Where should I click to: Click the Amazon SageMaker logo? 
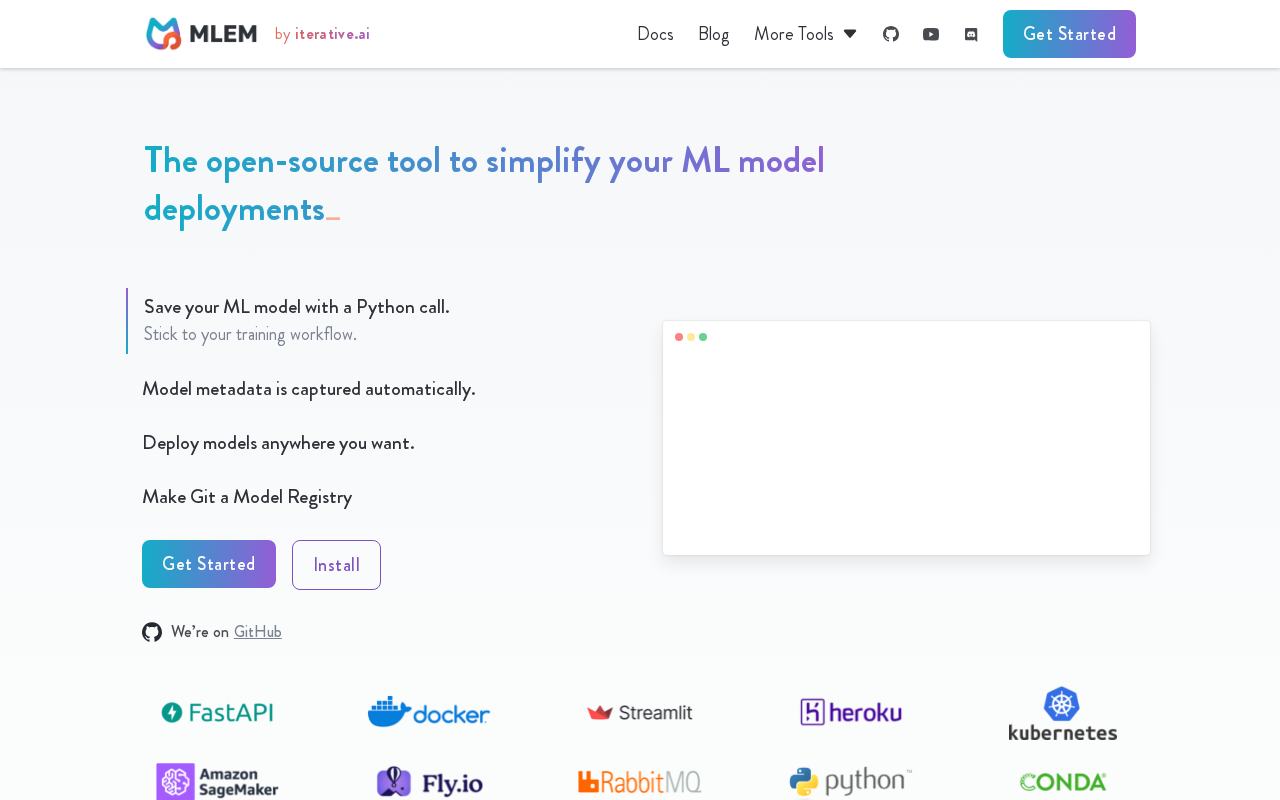point(217,782)
